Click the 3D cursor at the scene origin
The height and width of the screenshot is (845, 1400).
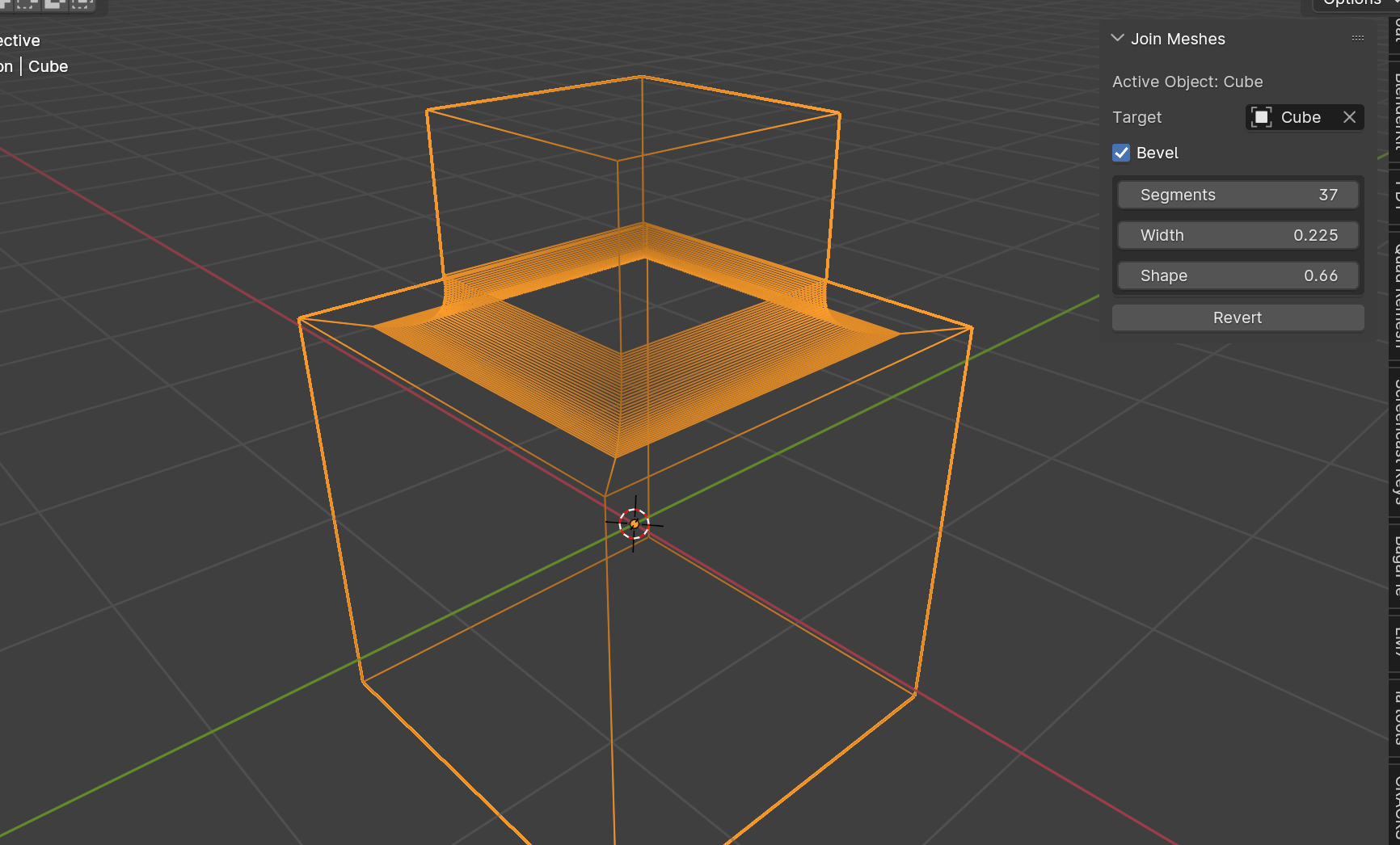click(635, 522)
